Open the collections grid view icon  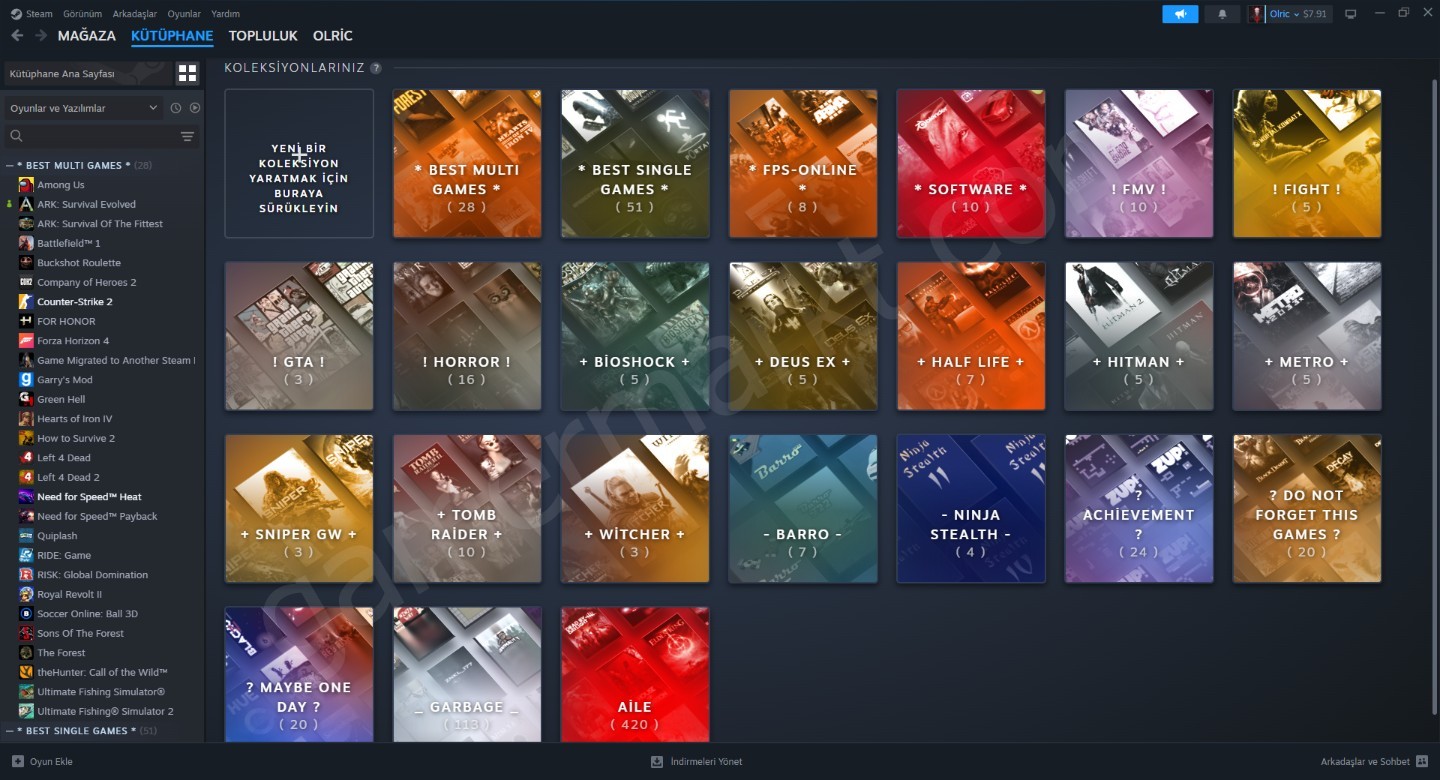click(x=187, y=73)
